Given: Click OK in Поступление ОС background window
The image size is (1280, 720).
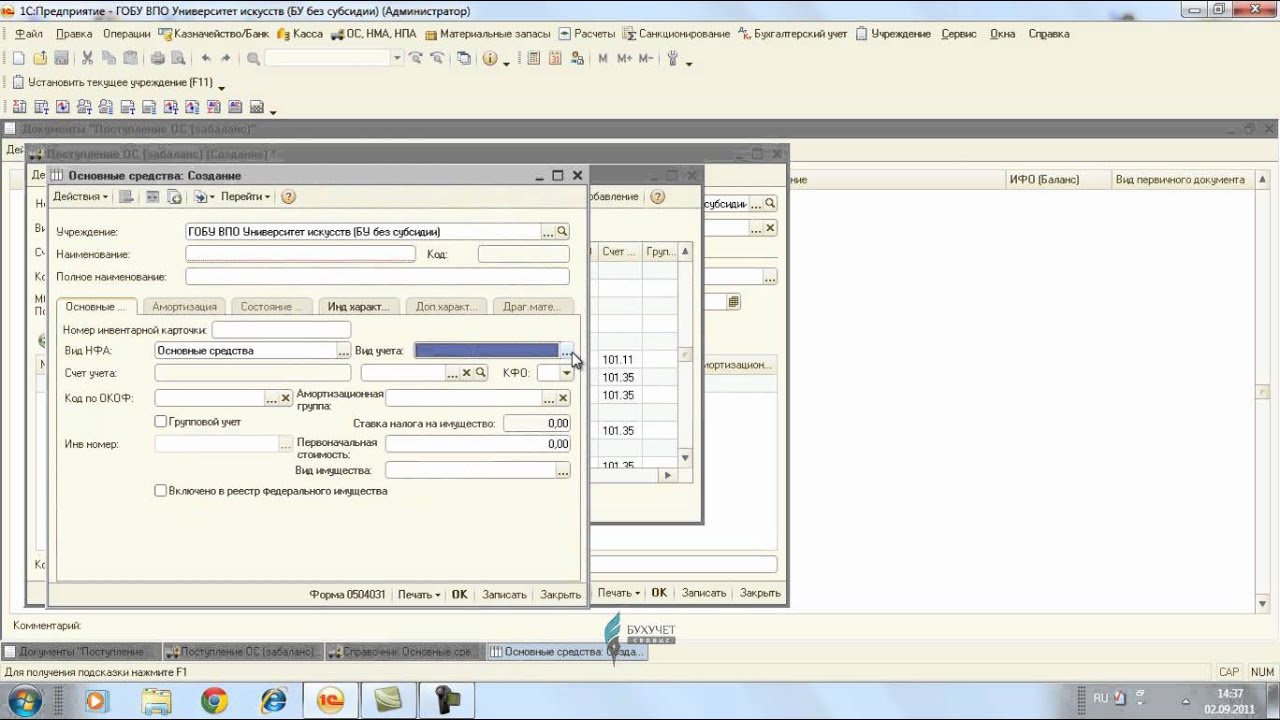Looking at the screenshot, I should coord(659,593).
